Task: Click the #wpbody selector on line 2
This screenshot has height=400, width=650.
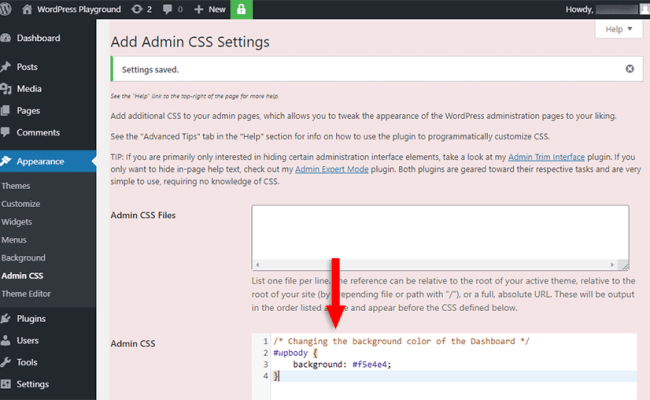Action: 290,353
